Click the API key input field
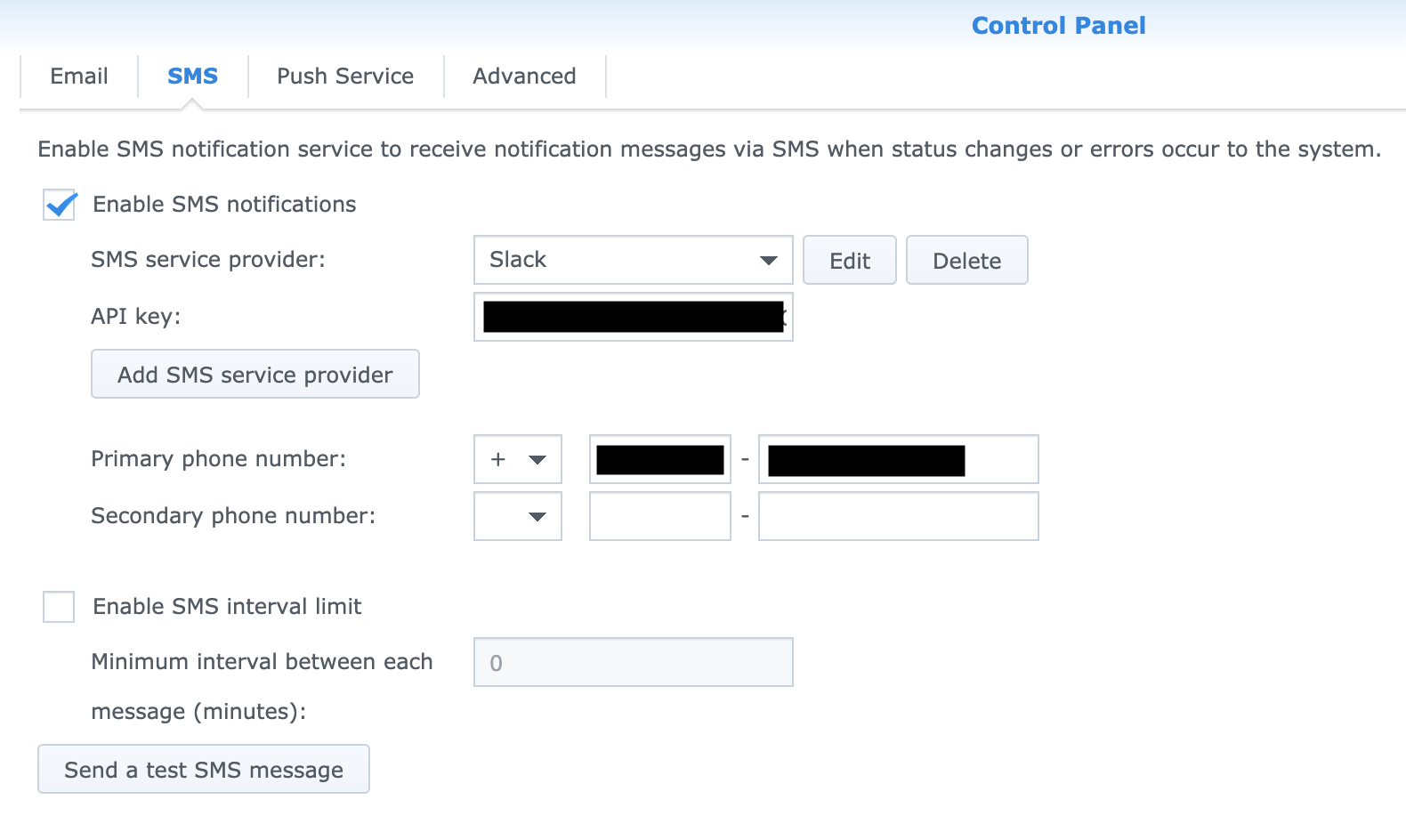1406x840 pixels. [633, 317]
